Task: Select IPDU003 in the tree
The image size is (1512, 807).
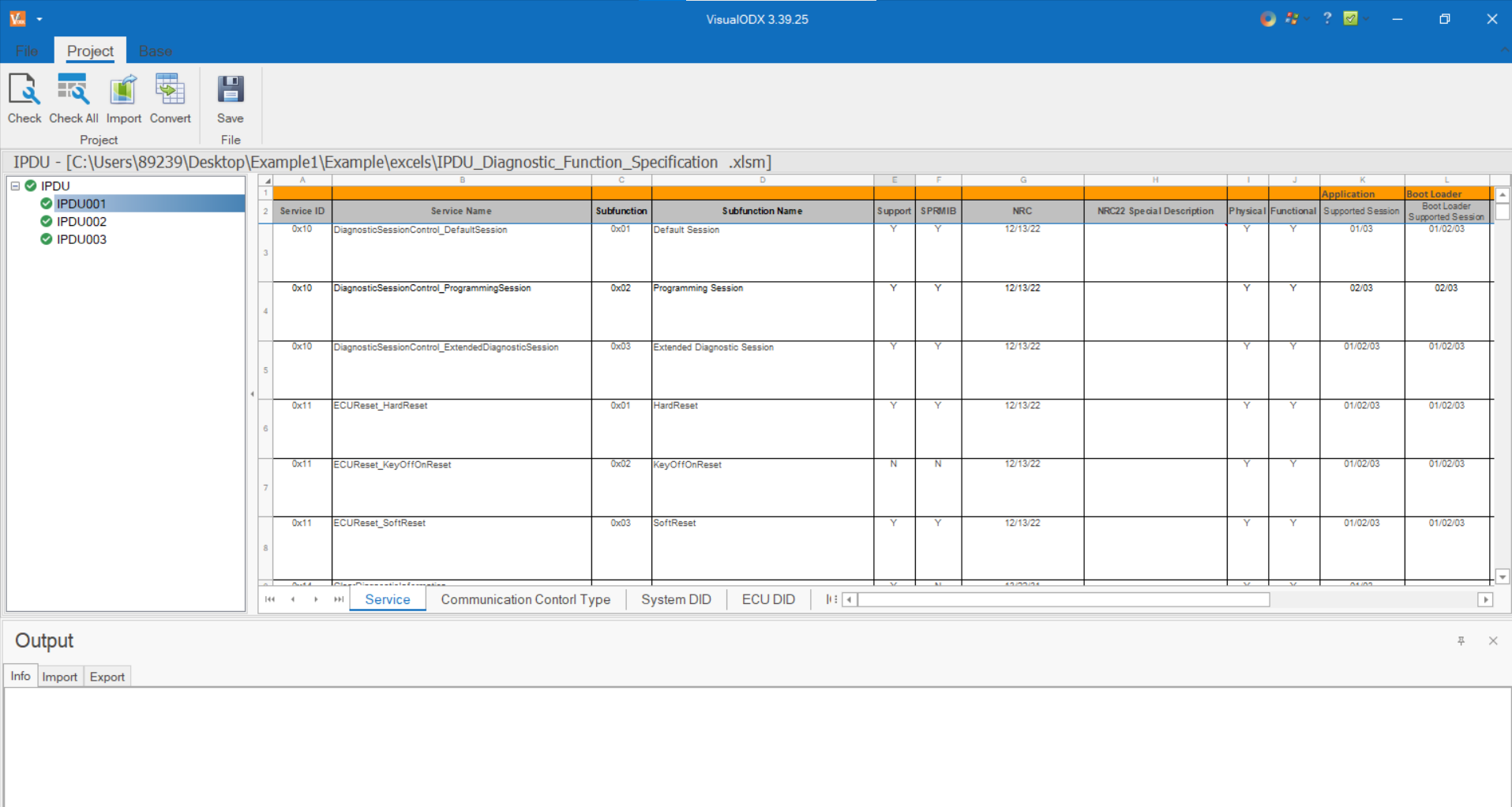Action: (81, 239)
